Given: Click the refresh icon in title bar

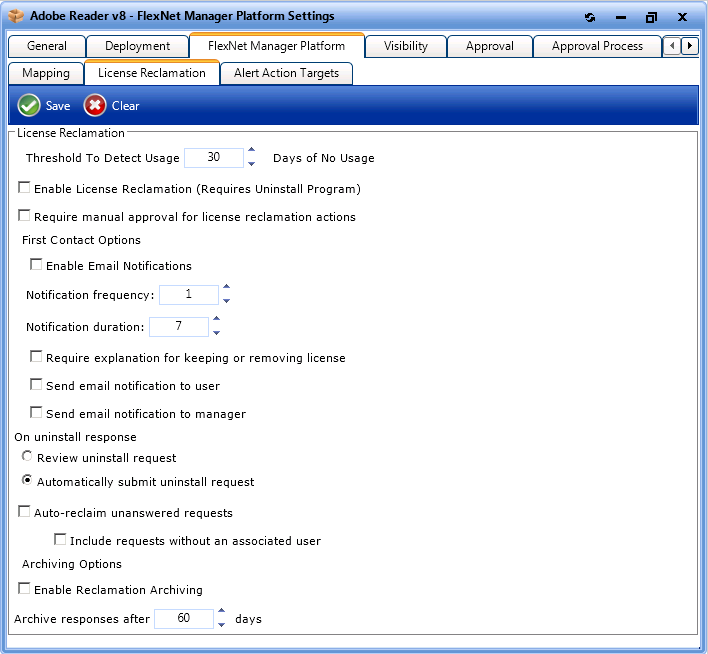Looking at the screenshot, I should point(590,18).
